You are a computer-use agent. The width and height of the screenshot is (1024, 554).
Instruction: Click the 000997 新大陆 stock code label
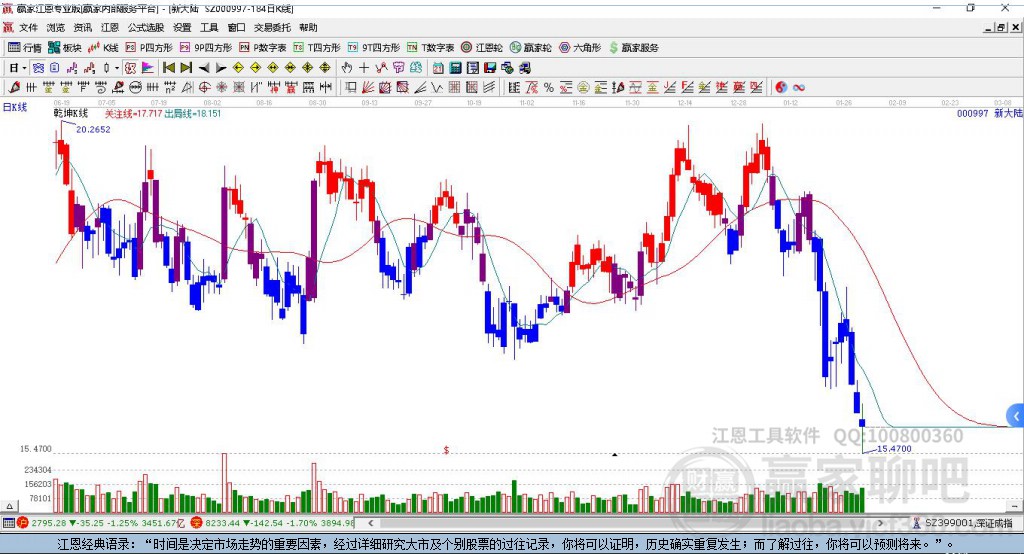(x=989, y=113)
